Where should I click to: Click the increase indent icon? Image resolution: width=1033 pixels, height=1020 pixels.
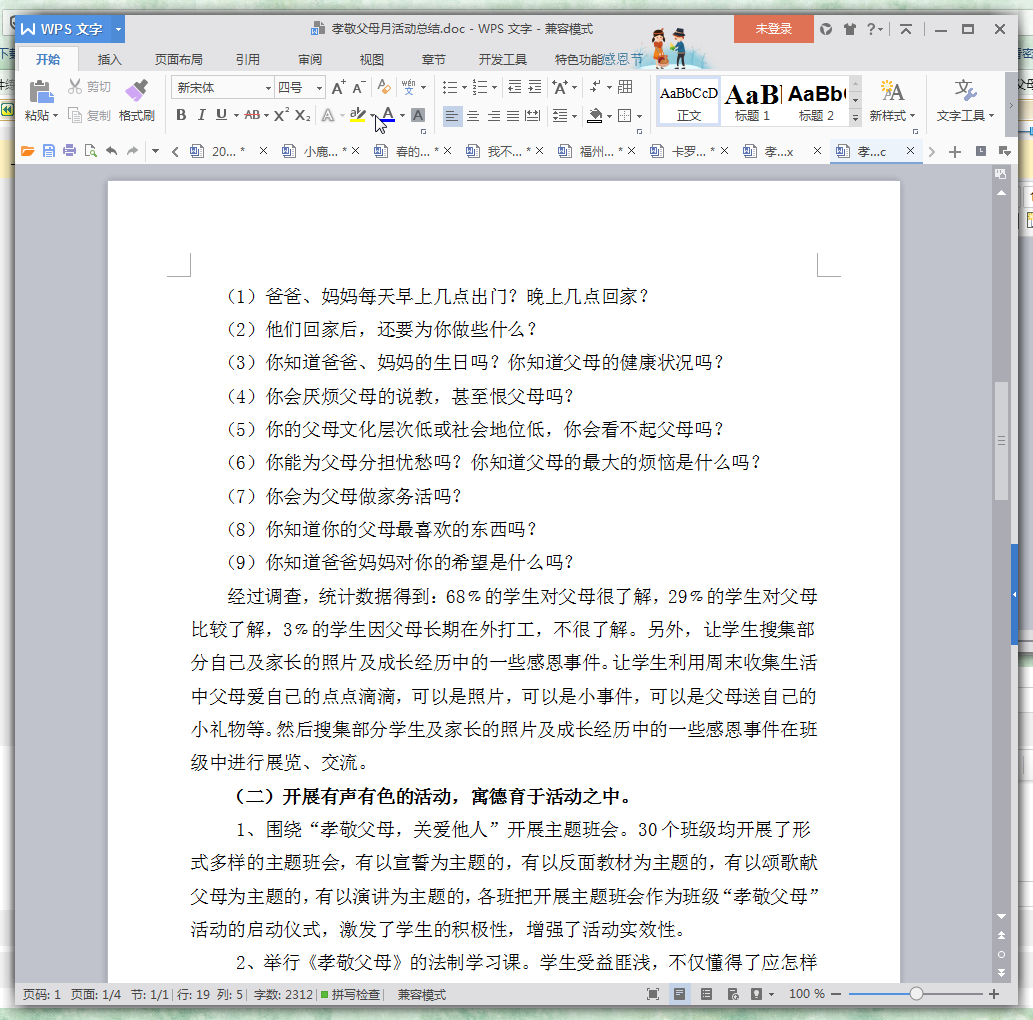535,87
